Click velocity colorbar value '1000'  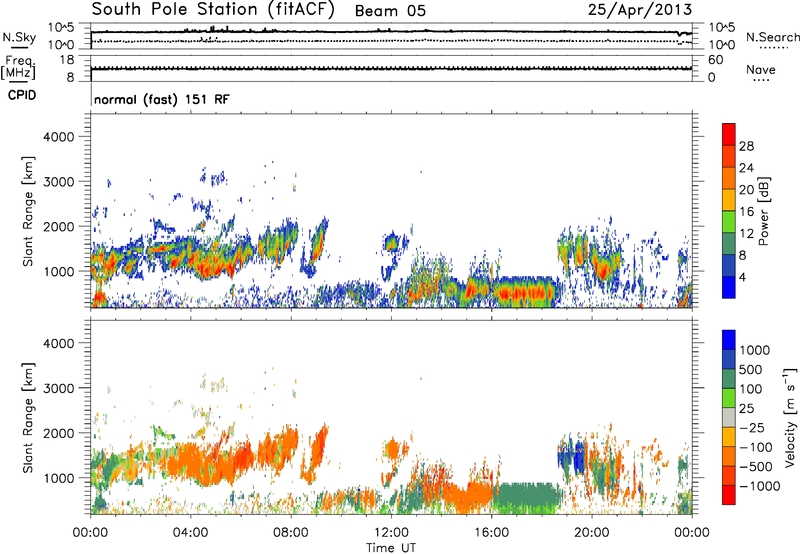755,350
